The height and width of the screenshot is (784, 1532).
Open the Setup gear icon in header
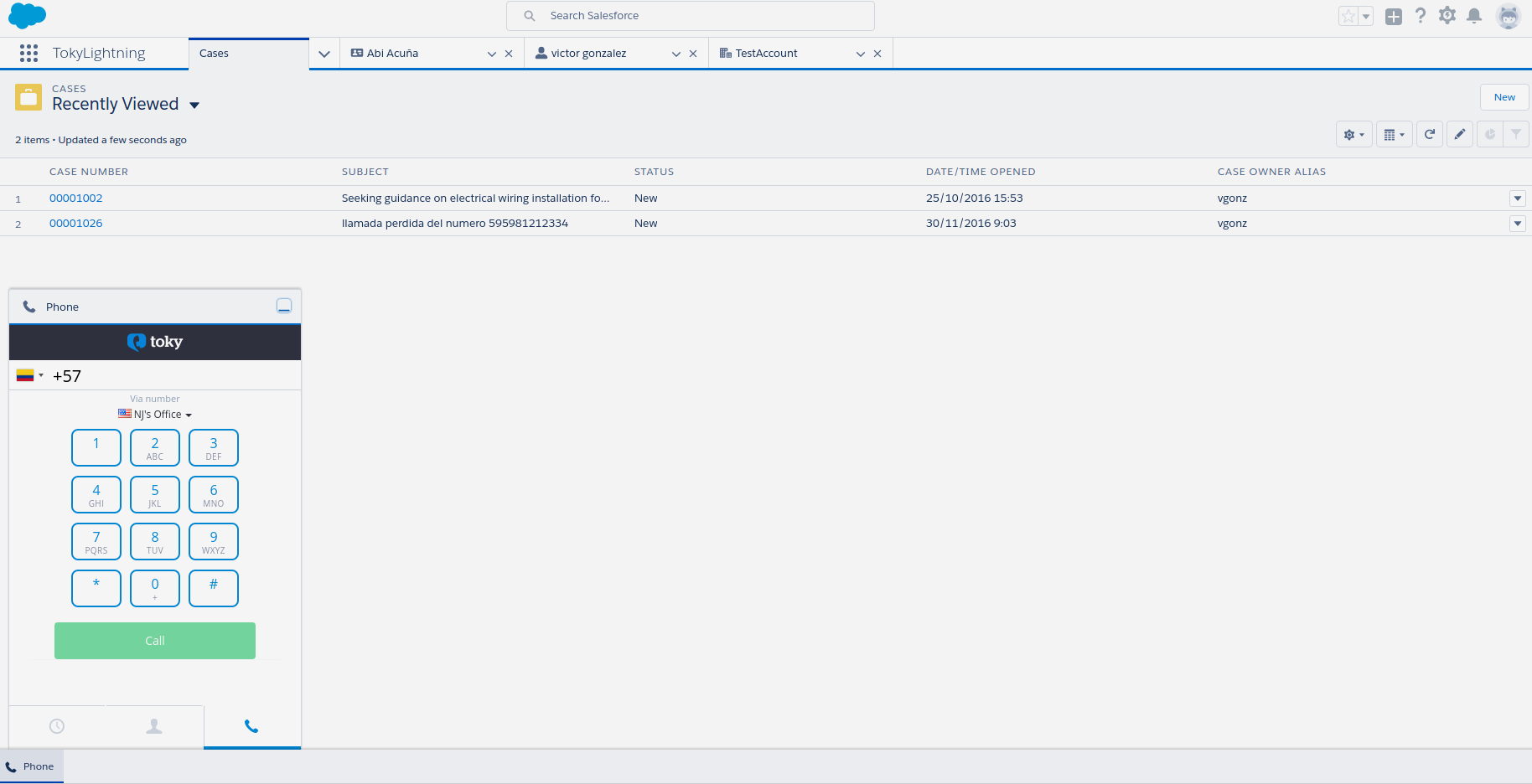[x=1447, y=16]
